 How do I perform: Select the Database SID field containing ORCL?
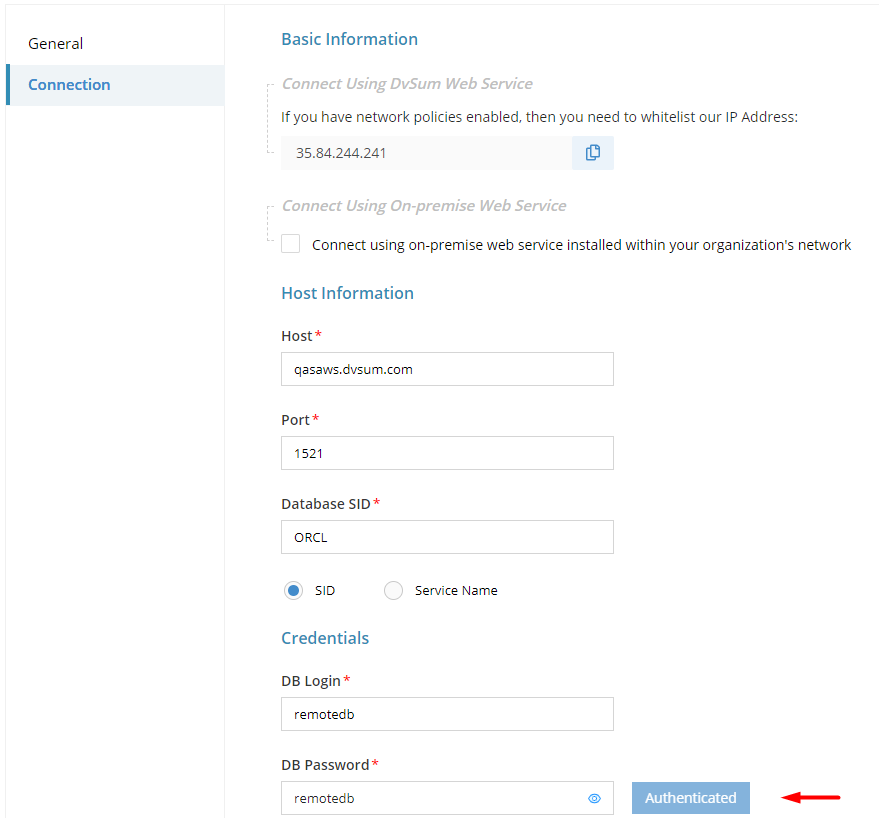[447, 537]
